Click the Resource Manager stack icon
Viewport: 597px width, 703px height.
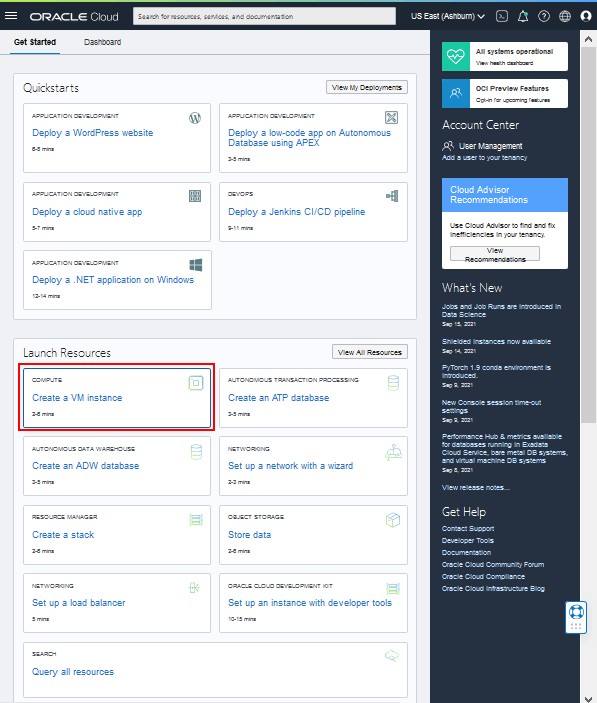tap(196, 520)
